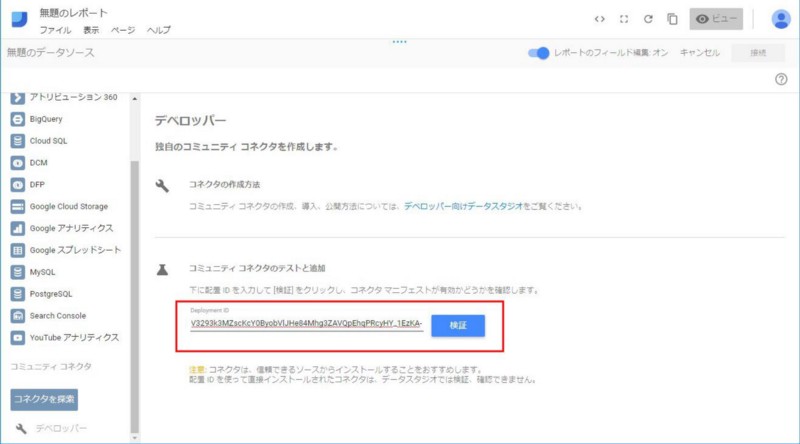Select the BigQuery text label
800x444 pixels.
pos(46,119)
